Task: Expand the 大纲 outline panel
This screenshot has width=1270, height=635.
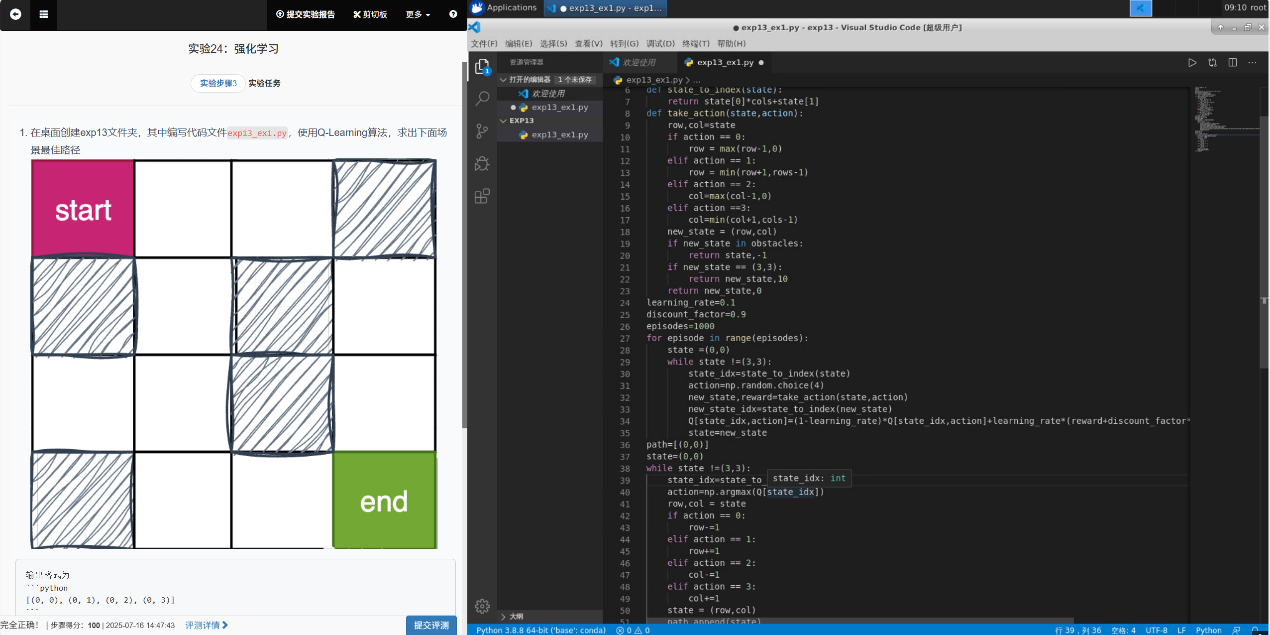Action: (503, 616)
